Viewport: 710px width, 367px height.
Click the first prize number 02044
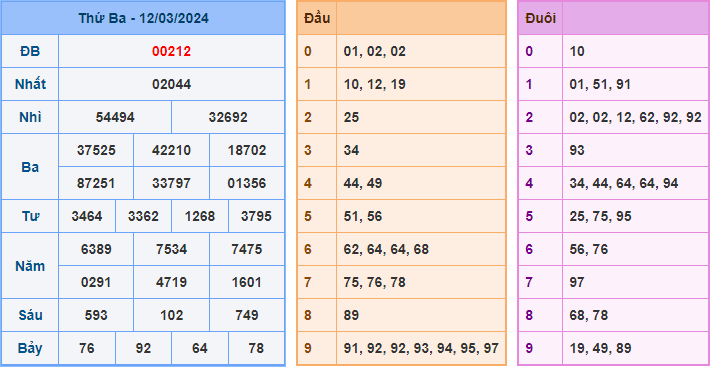click(x=171, y=85)
